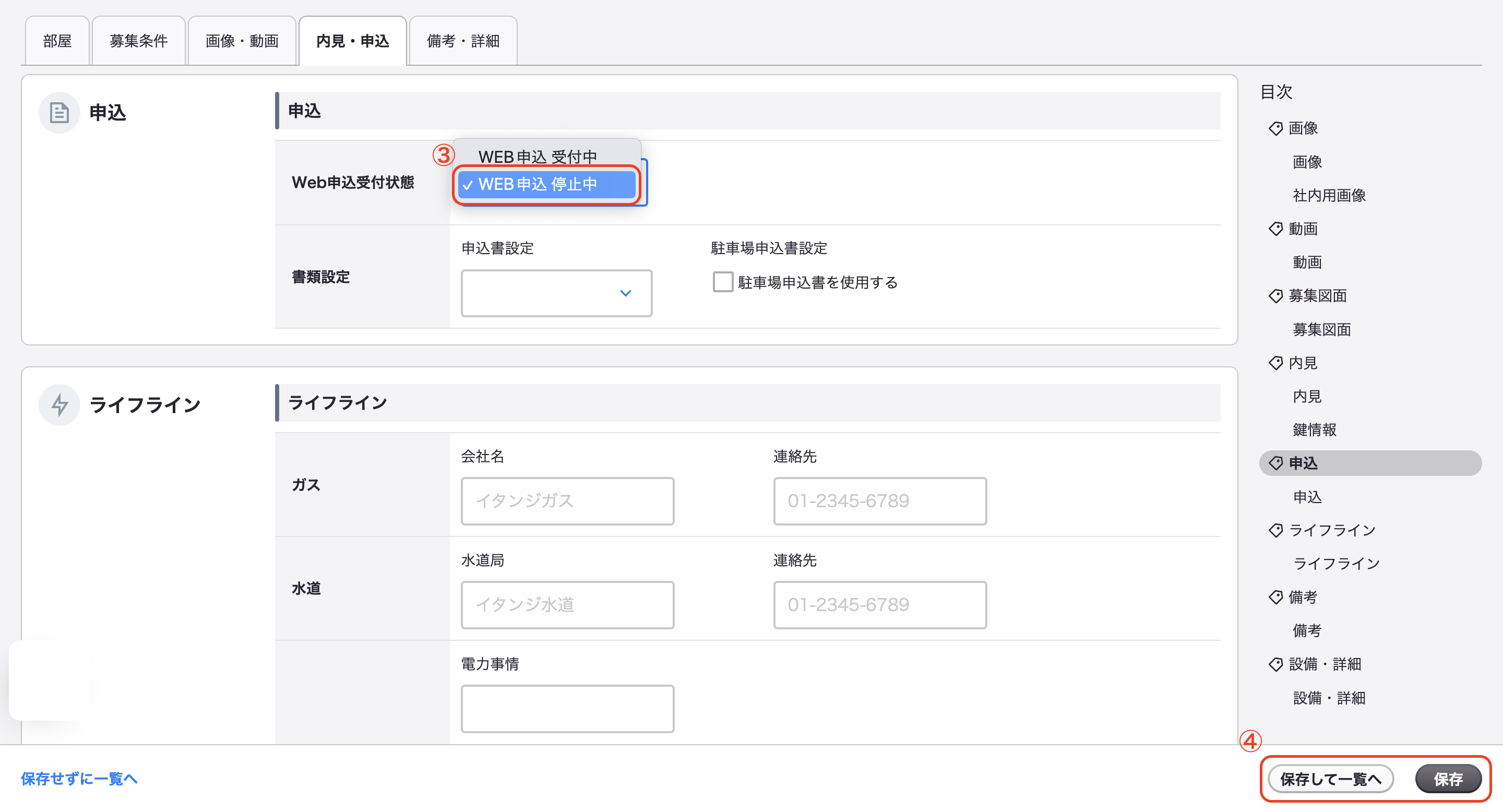Screen dimensions: 1503x812
Task: Switch to the 部屋 tab
Action: (x=57, y=41)
